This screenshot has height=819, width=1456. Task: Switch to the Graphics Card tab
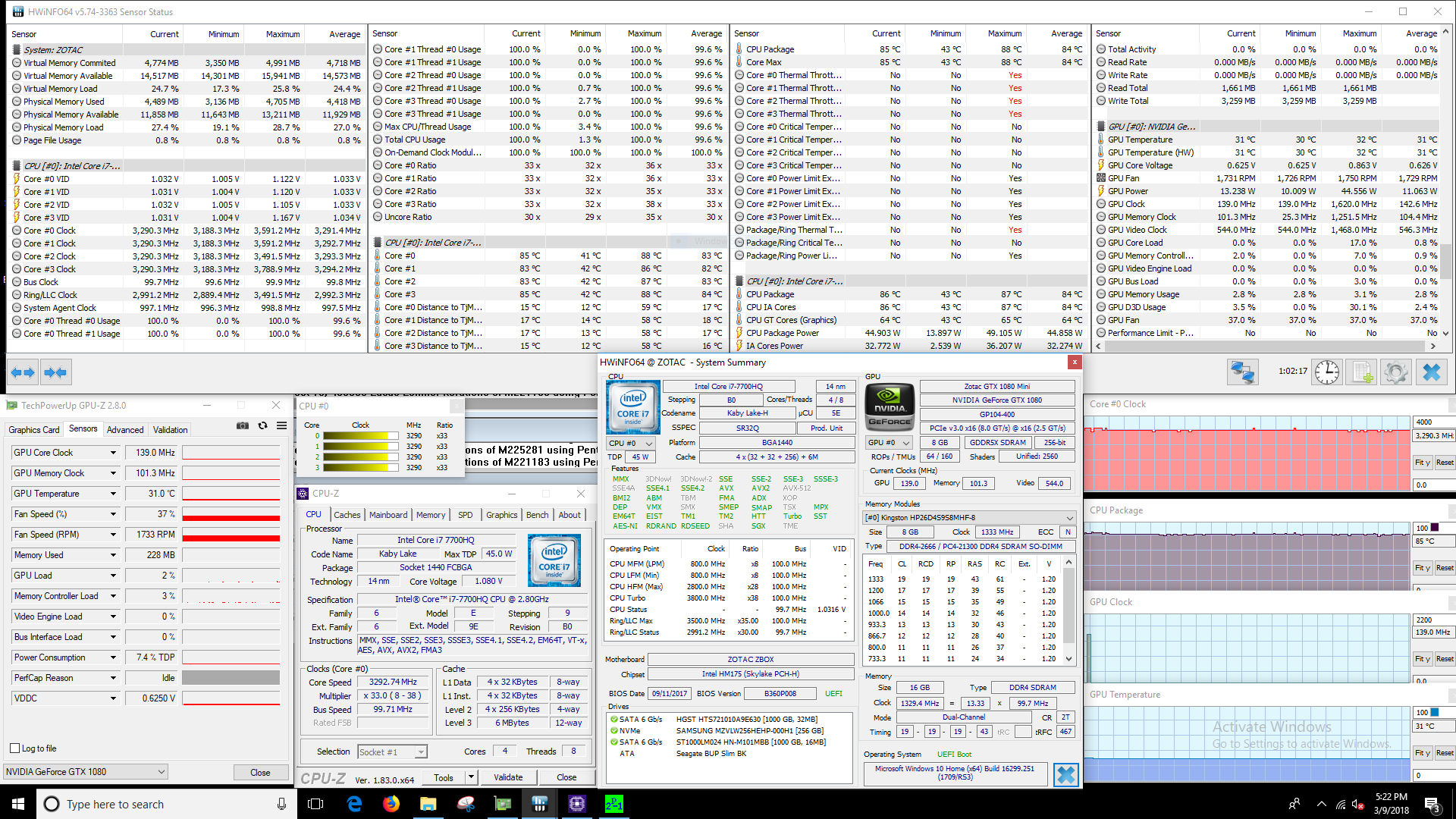(x=34, y=430)
